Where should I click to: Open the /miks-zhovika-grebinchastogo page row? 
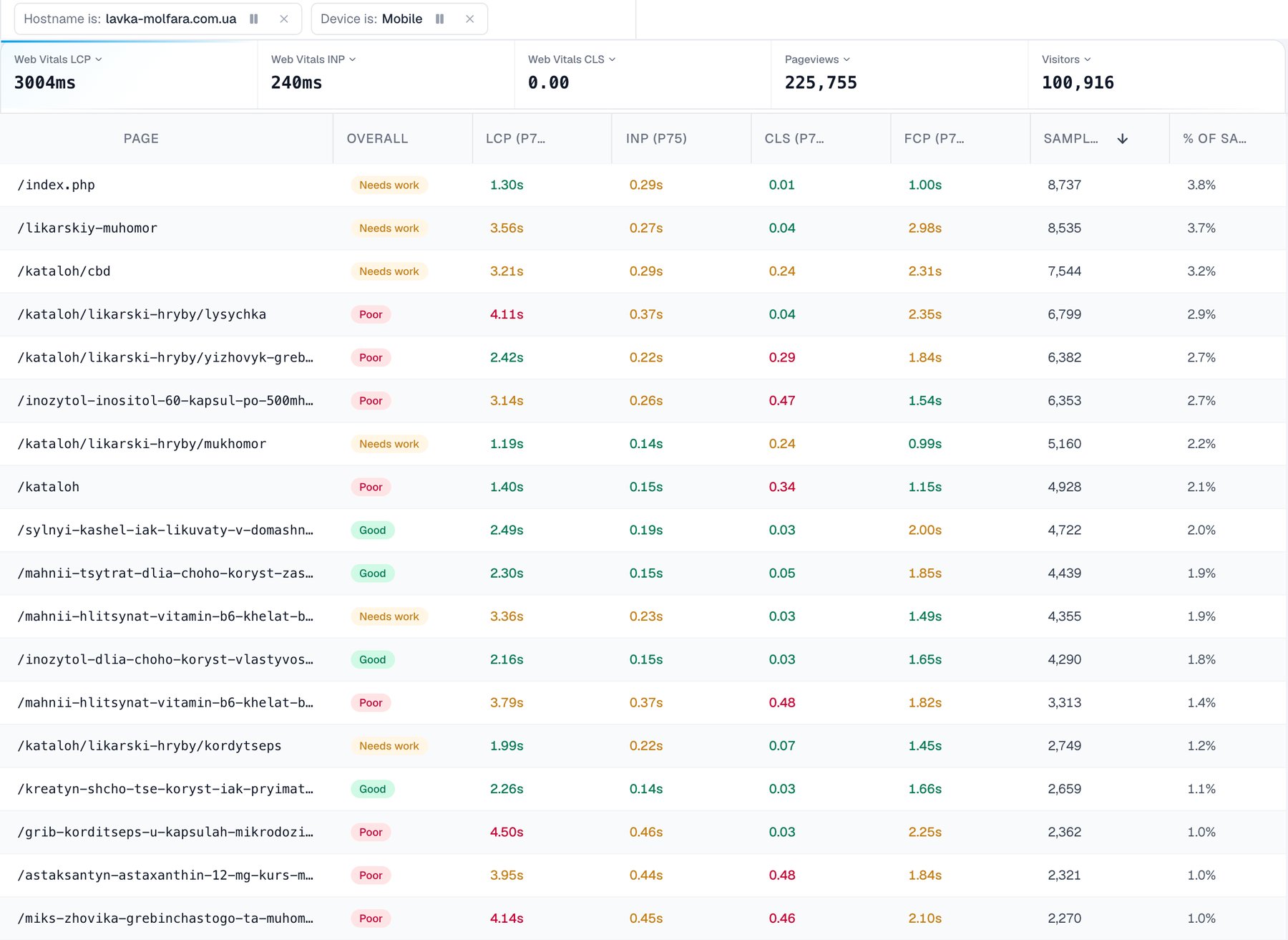643,919
